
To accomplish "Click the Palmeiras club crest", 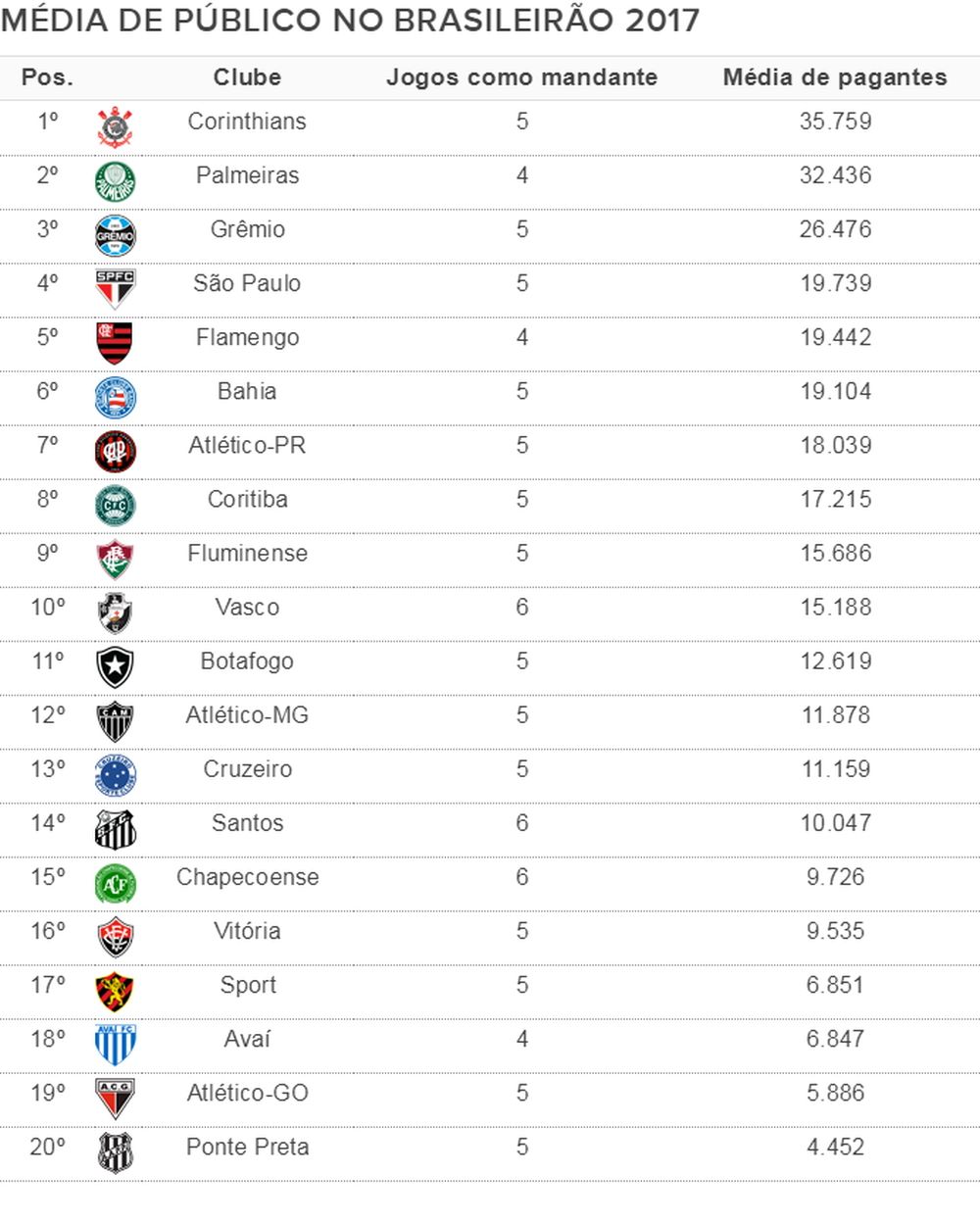I will (x=116, y=182).
